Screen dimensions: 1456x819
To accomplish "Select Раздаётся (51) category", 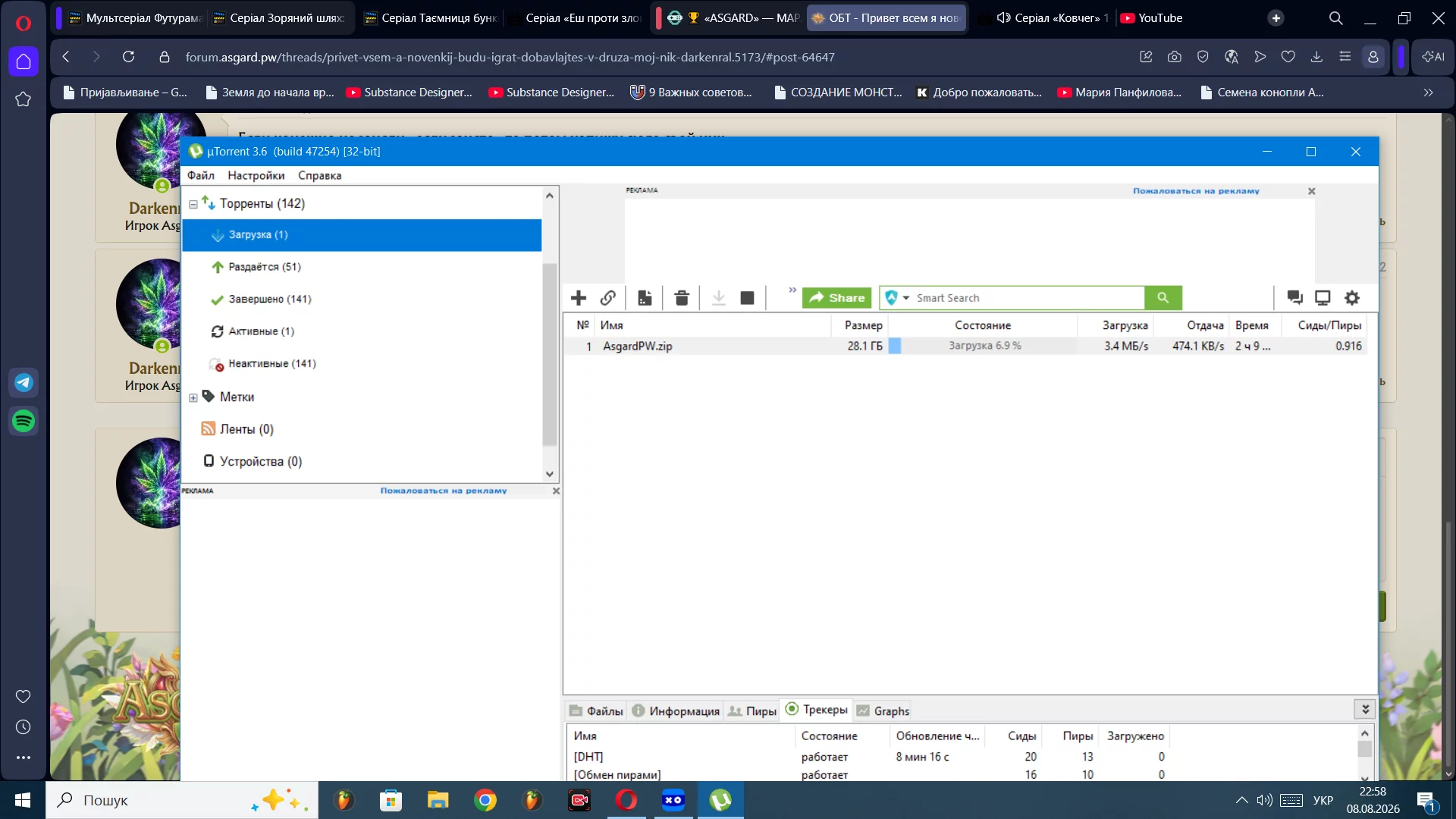I will click(265, 267).
